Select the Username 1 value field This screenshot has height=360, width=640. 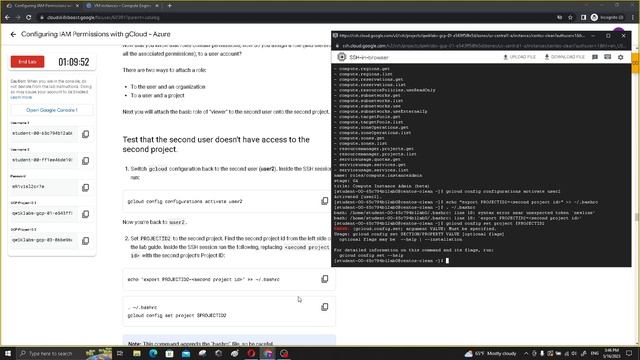(43, 133)
